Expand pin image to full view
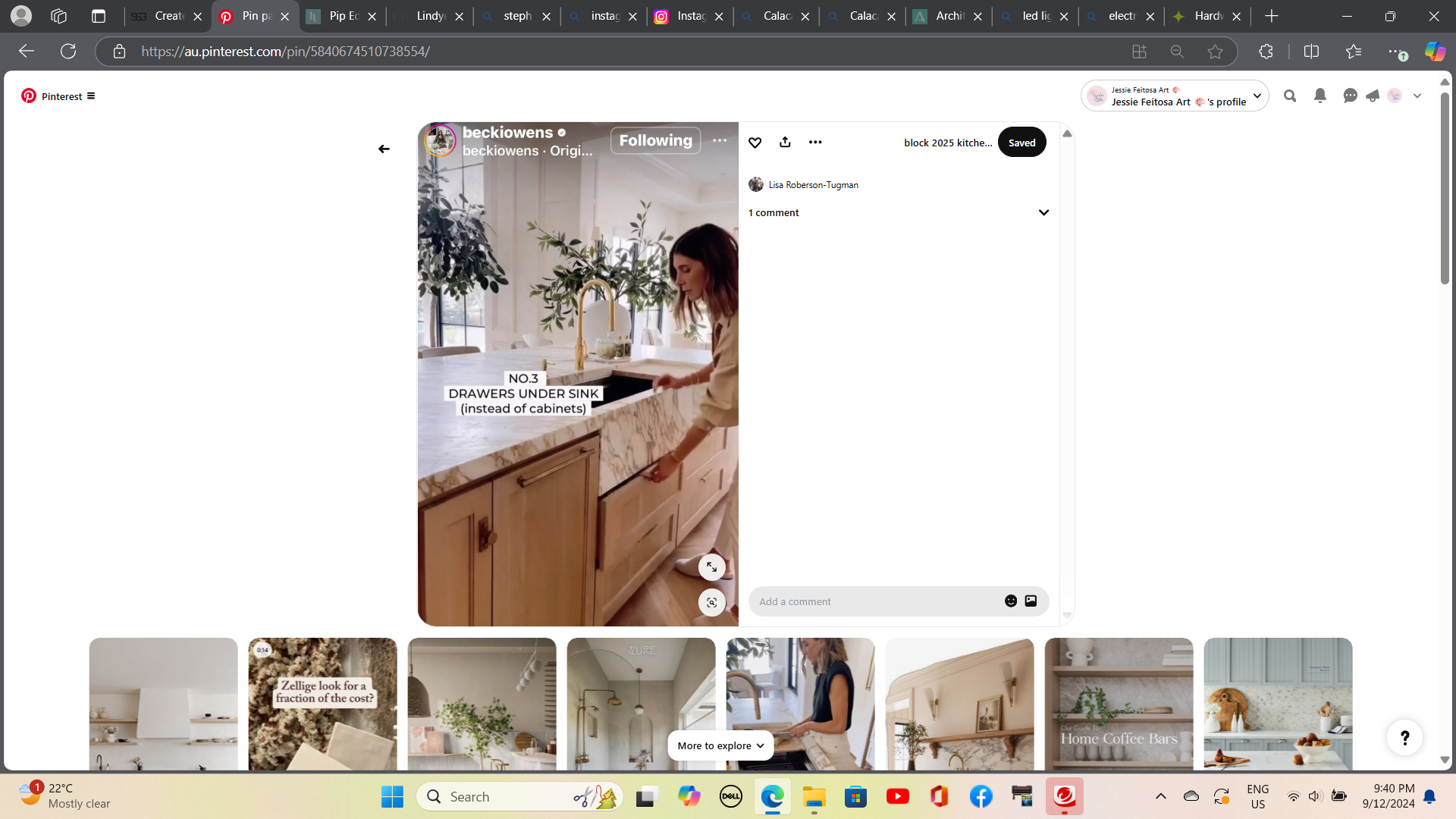1456x819 pixels. coord(711,567)
